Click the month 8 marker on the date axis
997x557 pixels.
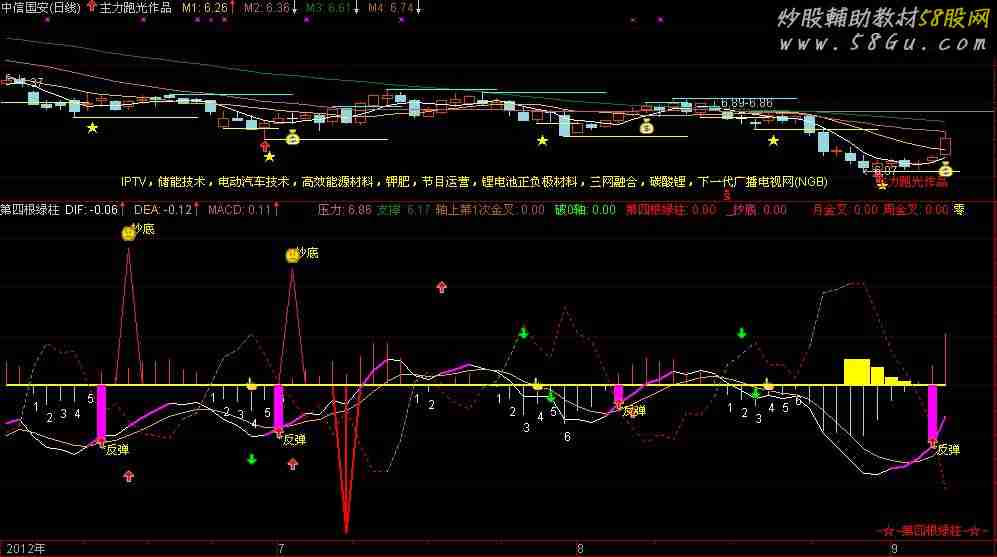coord(579,549)
